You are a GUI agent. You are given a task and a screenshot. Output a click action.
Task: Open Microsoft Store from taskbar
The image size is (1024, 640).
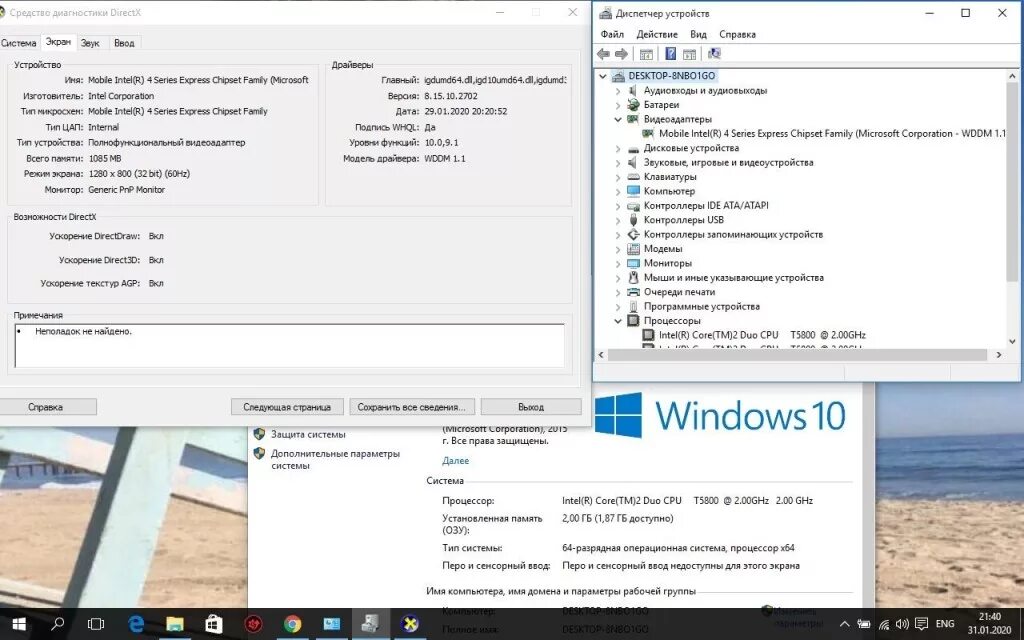pos(214,624)
